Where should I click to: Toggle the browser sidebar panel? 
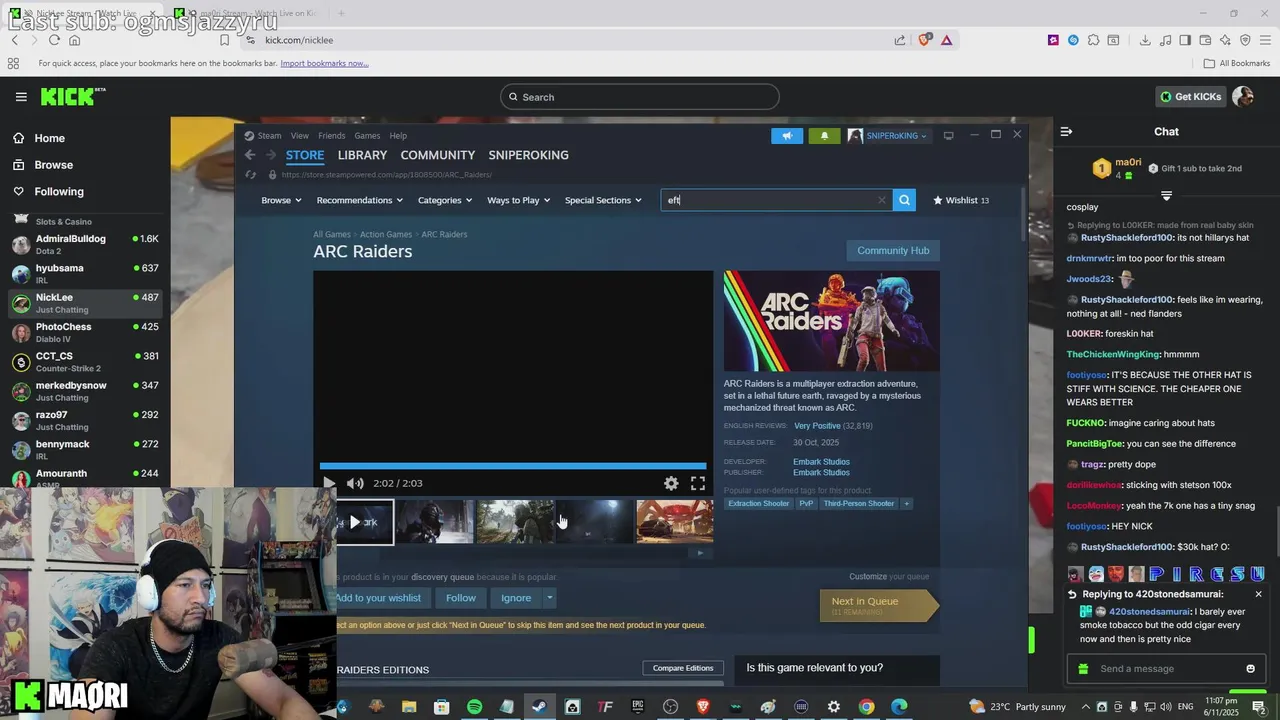tap(1185, 40)
